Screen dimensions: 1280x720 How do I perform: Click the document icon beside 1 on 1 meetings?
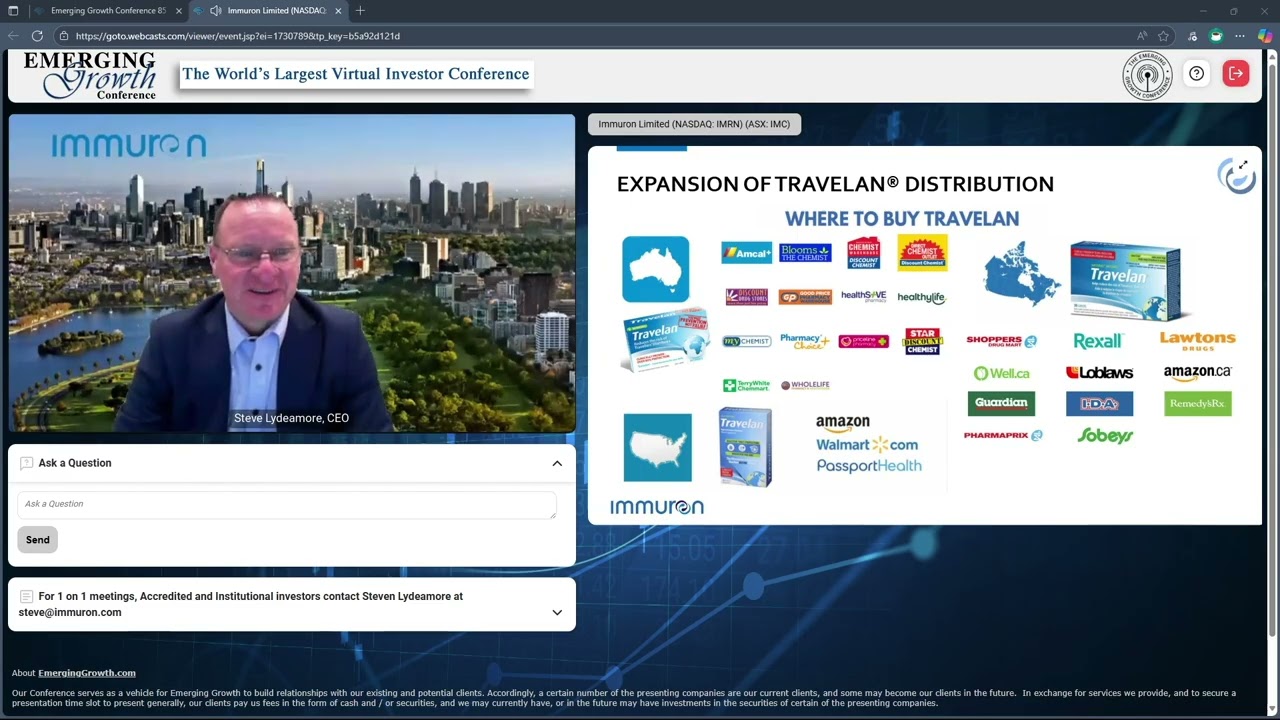point(27,596)
